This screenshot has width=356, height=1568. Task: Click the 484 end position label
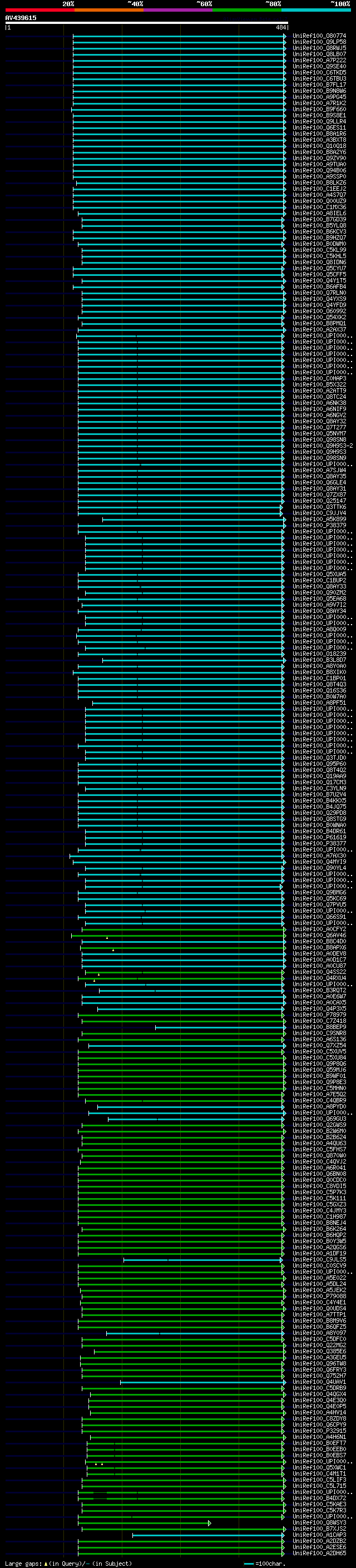click(280, 27)
